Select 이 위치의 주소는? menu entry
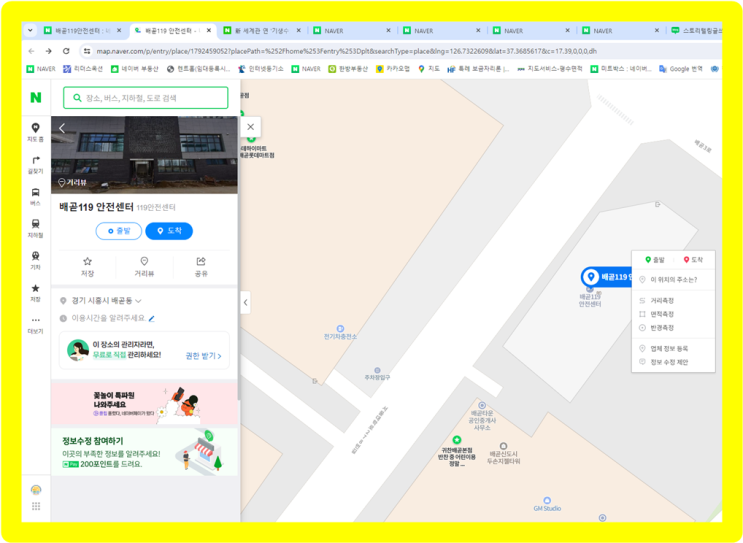The height and width of the screenshot is (543, 743). (x=673, y=280)
